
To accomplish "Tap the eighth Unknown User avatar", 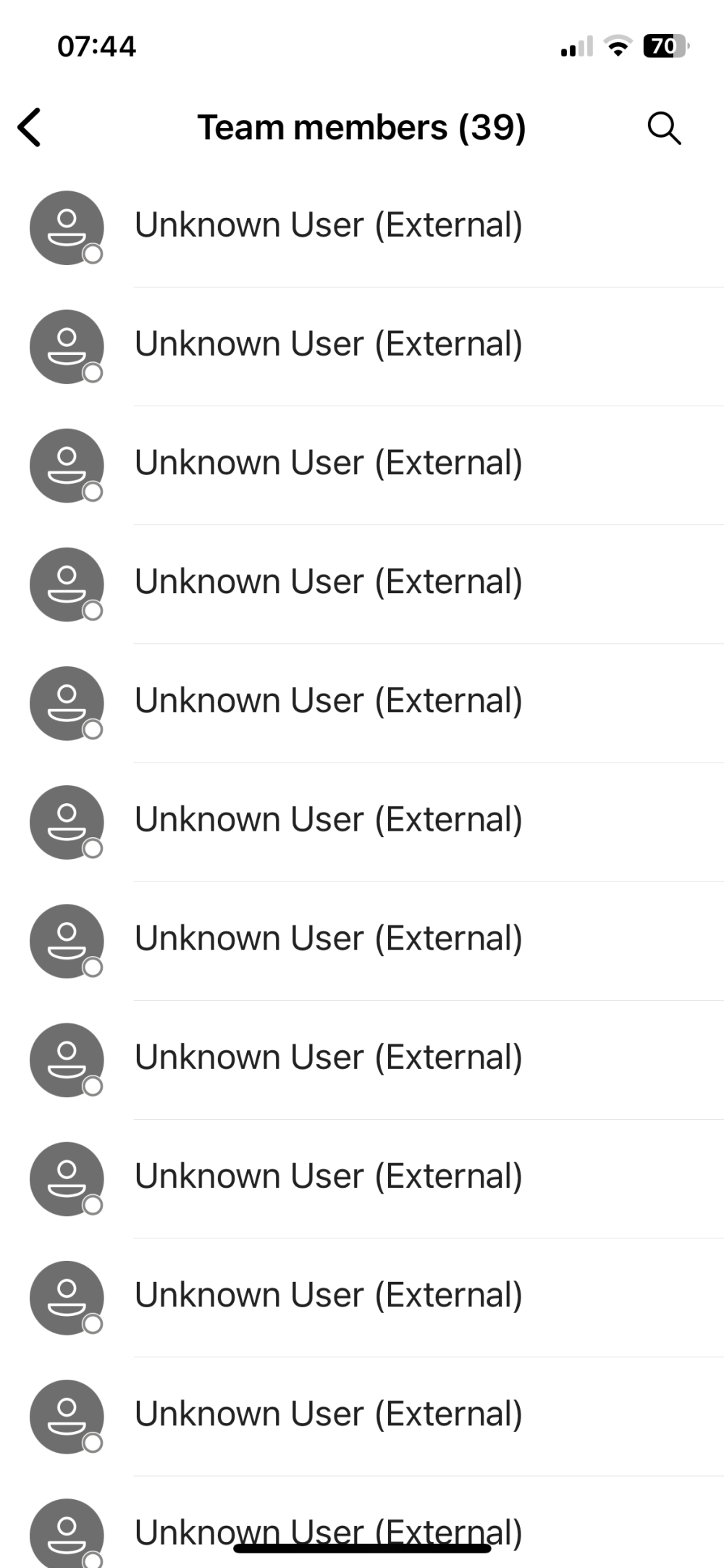I will tap(67, 1059).
